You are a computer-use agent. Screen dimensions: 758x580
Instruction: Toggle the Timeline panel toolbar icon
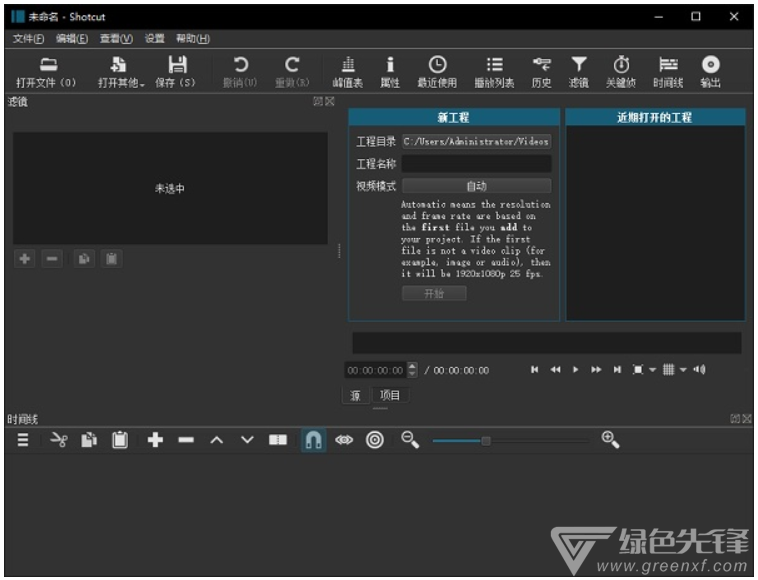point(668,72)
